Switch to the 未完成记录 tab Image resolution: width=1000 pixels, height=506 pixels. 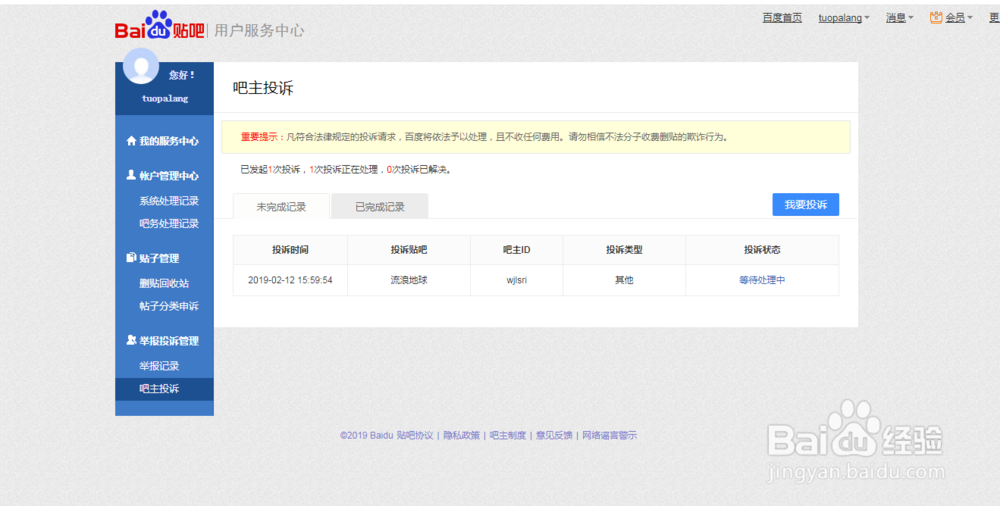(281, 207)
